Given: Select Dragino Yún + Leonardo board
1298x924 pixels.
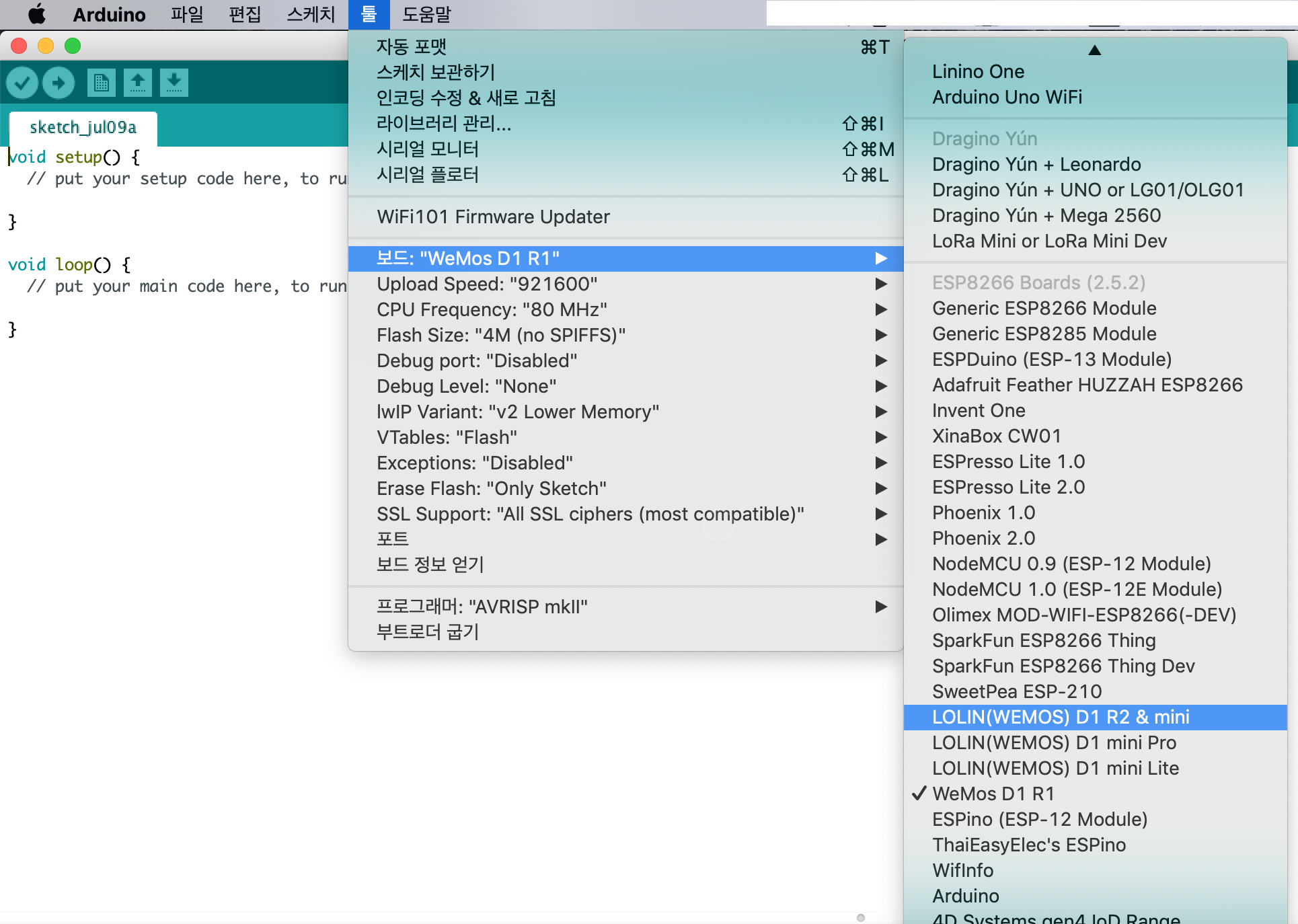Looking at the screenshot, I should click(1095, 164).
